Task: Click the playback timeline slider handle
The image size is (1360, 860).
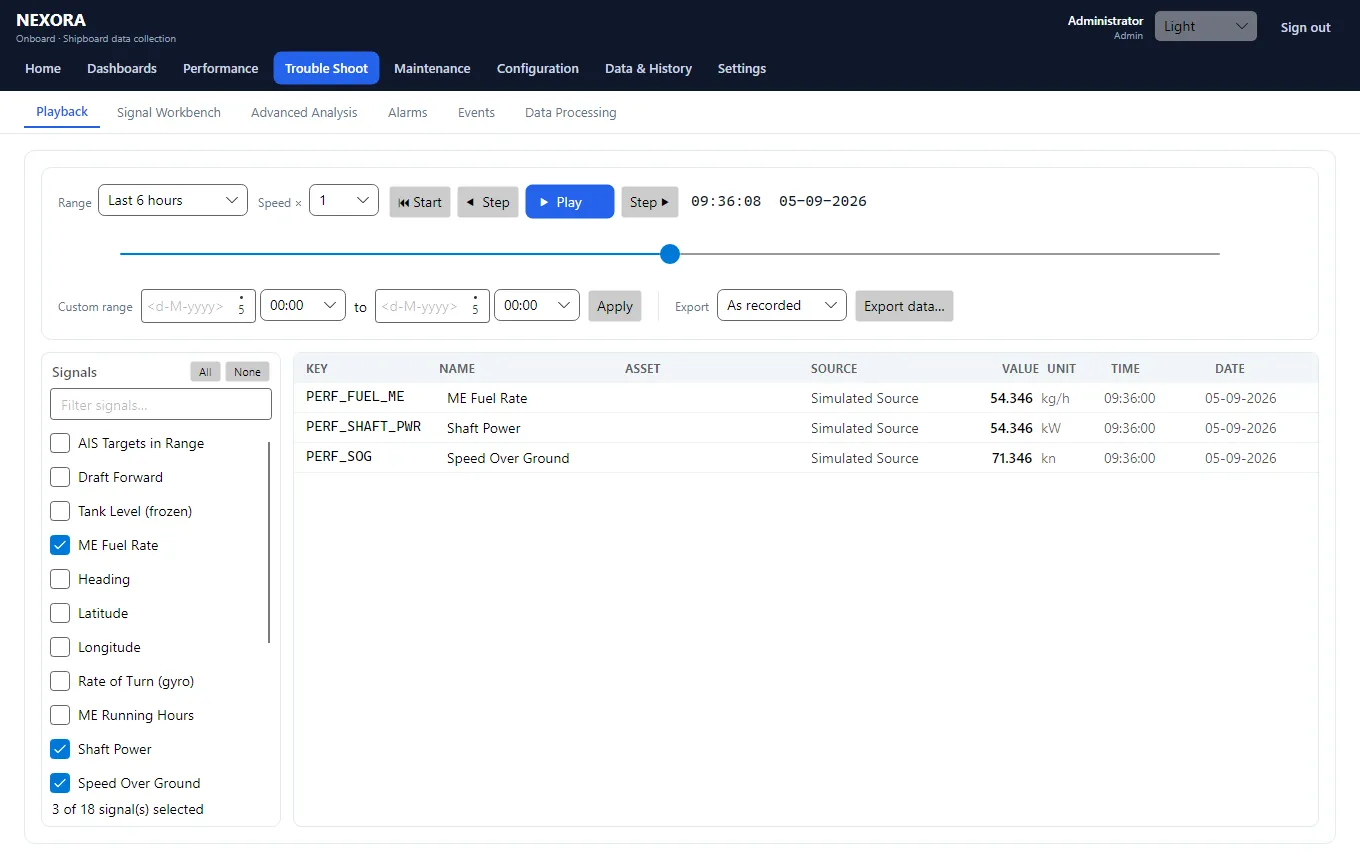Action: pyautogui.click(x=670, y=254)
